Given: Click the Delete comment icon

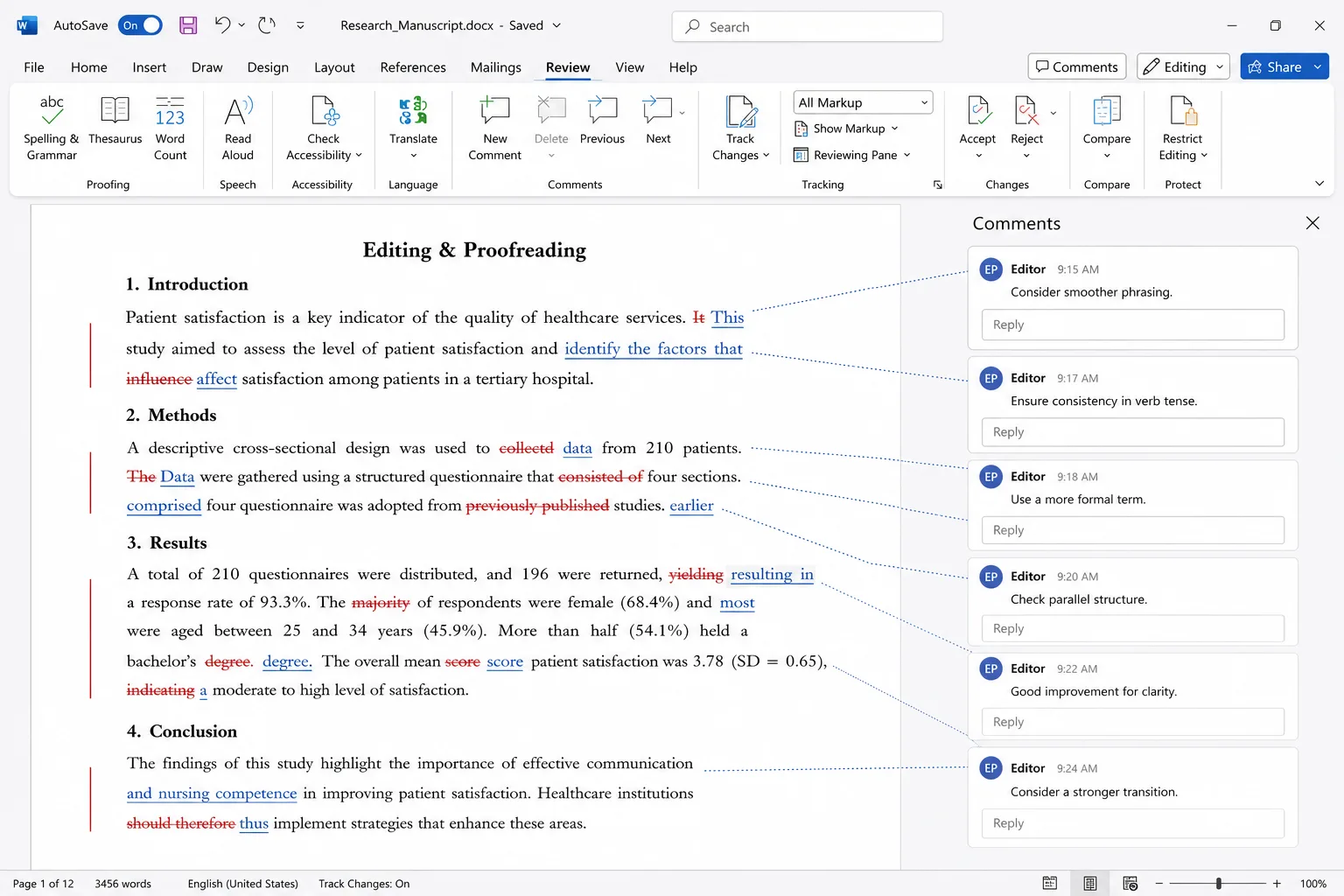Looking at the screenshot, I should (x=551, y=111).
